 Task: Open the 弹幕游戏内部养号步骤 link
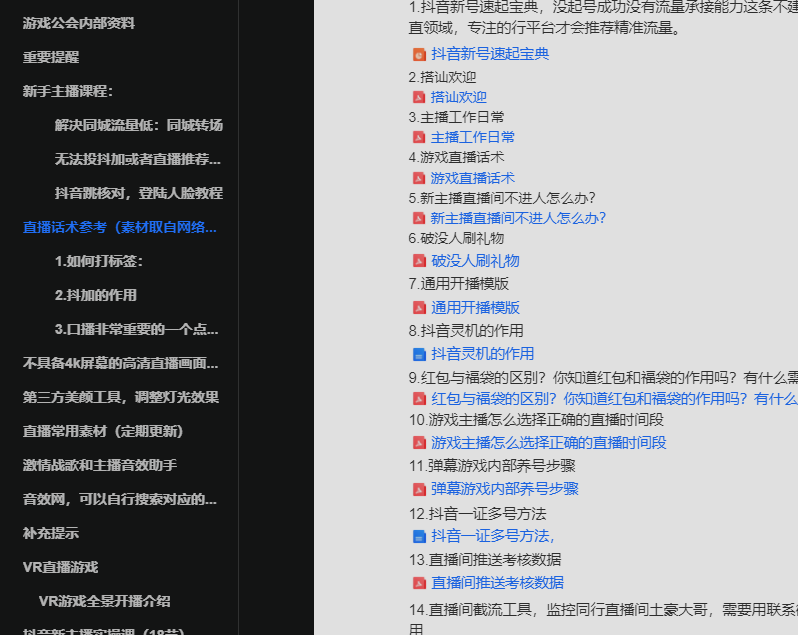pyautogui.click(x=505, y=489)
